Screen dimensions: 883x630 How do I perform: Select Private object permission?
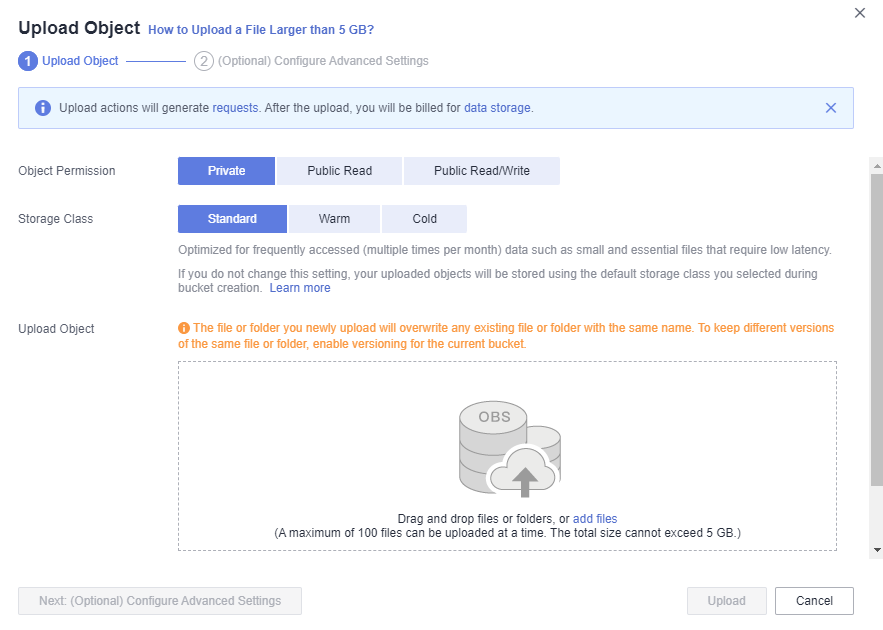(226, 171)
